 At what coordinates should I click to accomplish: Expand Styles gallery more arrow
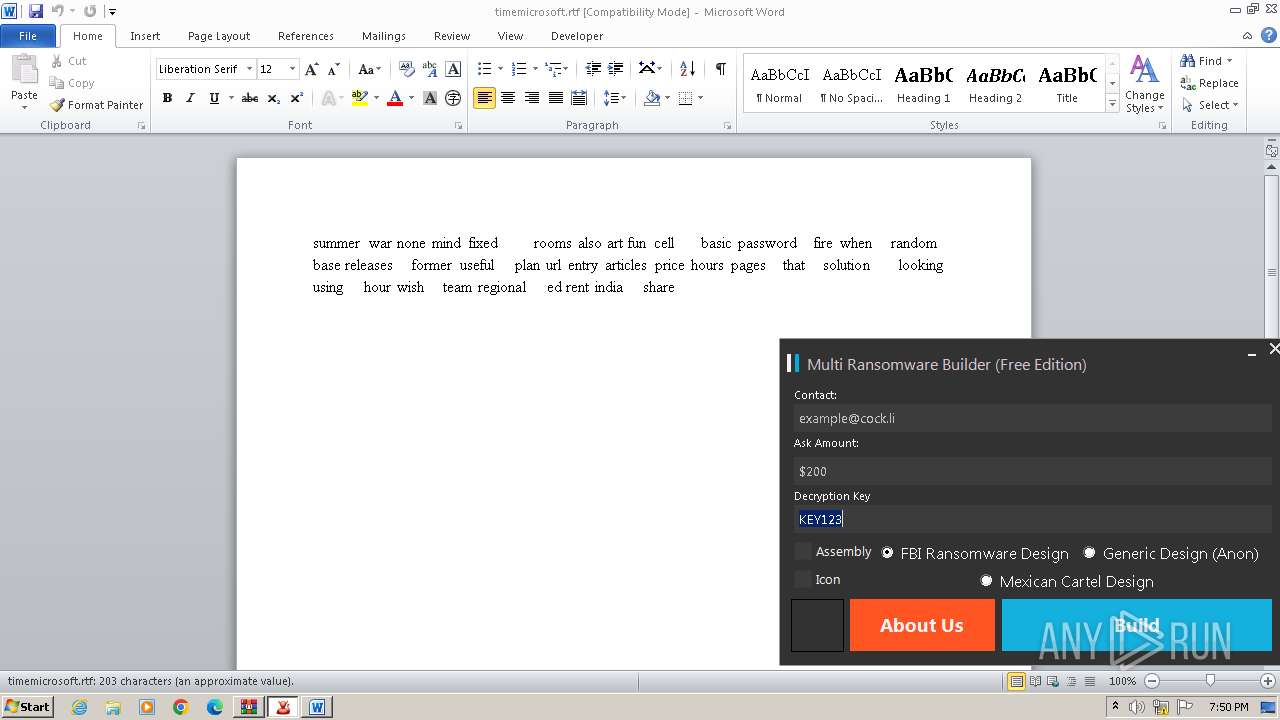click(x=1112, y=103)
